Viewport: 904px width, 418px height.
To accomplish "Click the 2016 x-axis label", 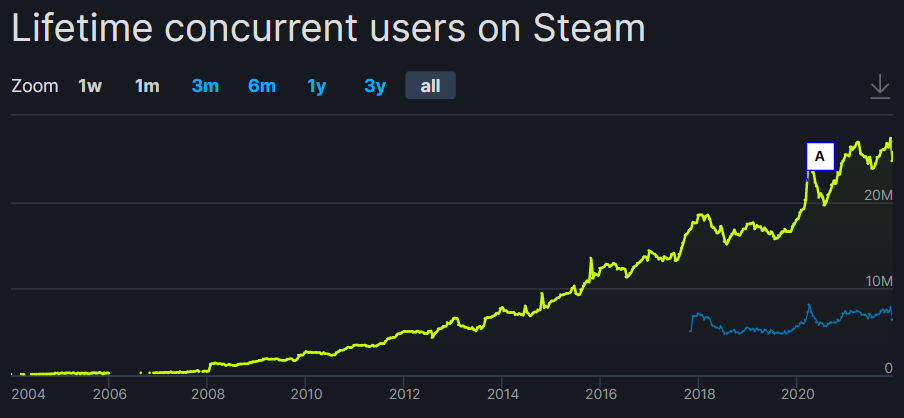I will [600, 395].
